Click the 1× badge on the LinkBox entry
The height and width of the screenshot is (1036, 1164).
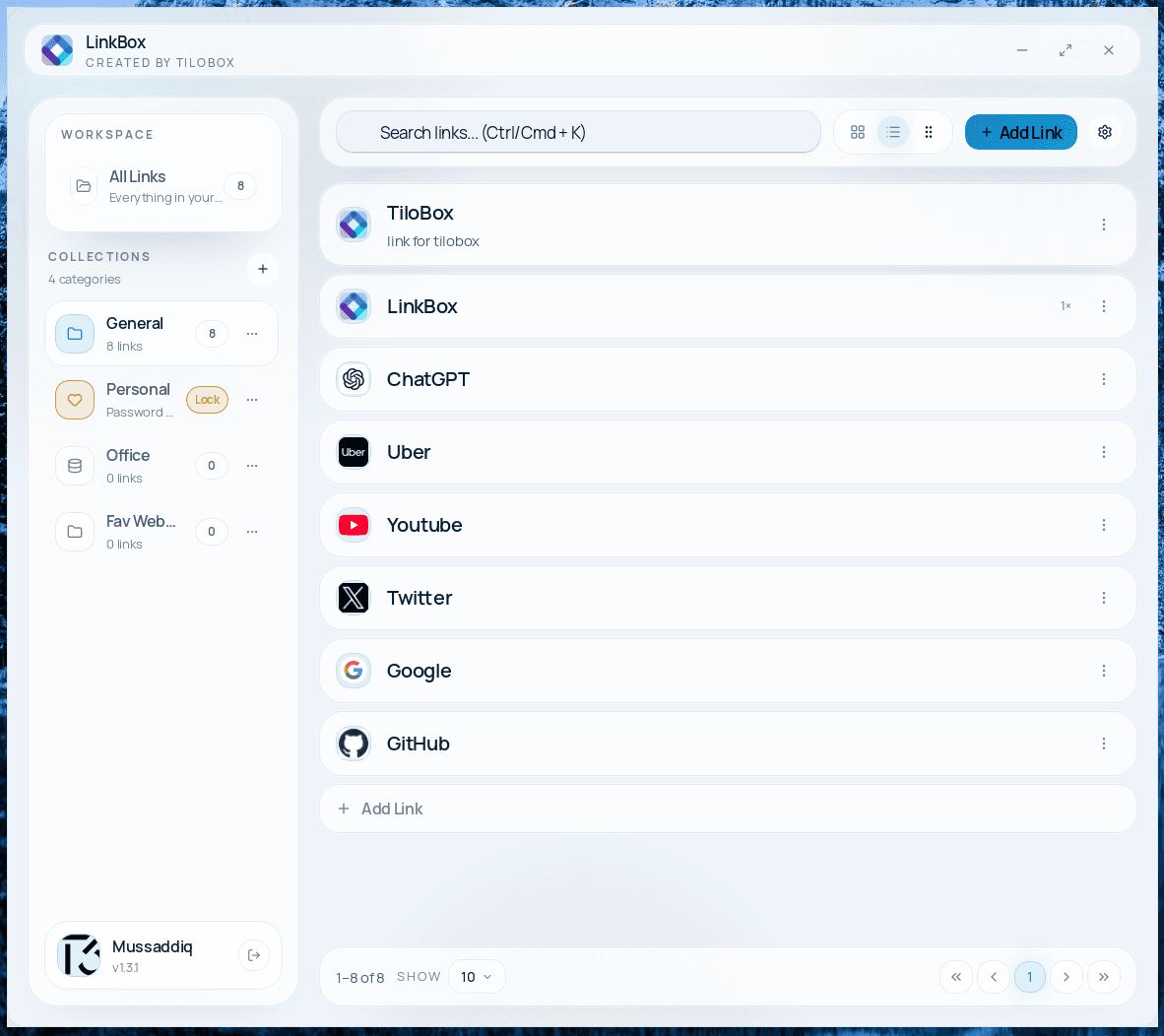[x=1066, y=306]
